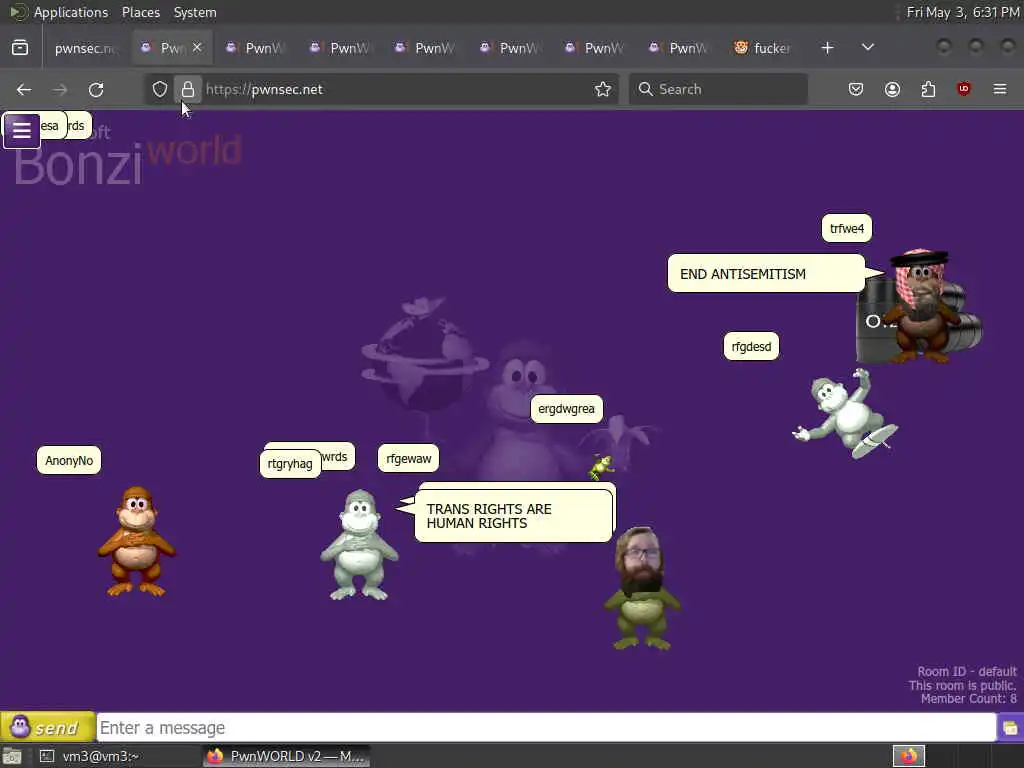Switch to the fucker tab
This screenshot has height=768, width=1024.
pos(763,48)
